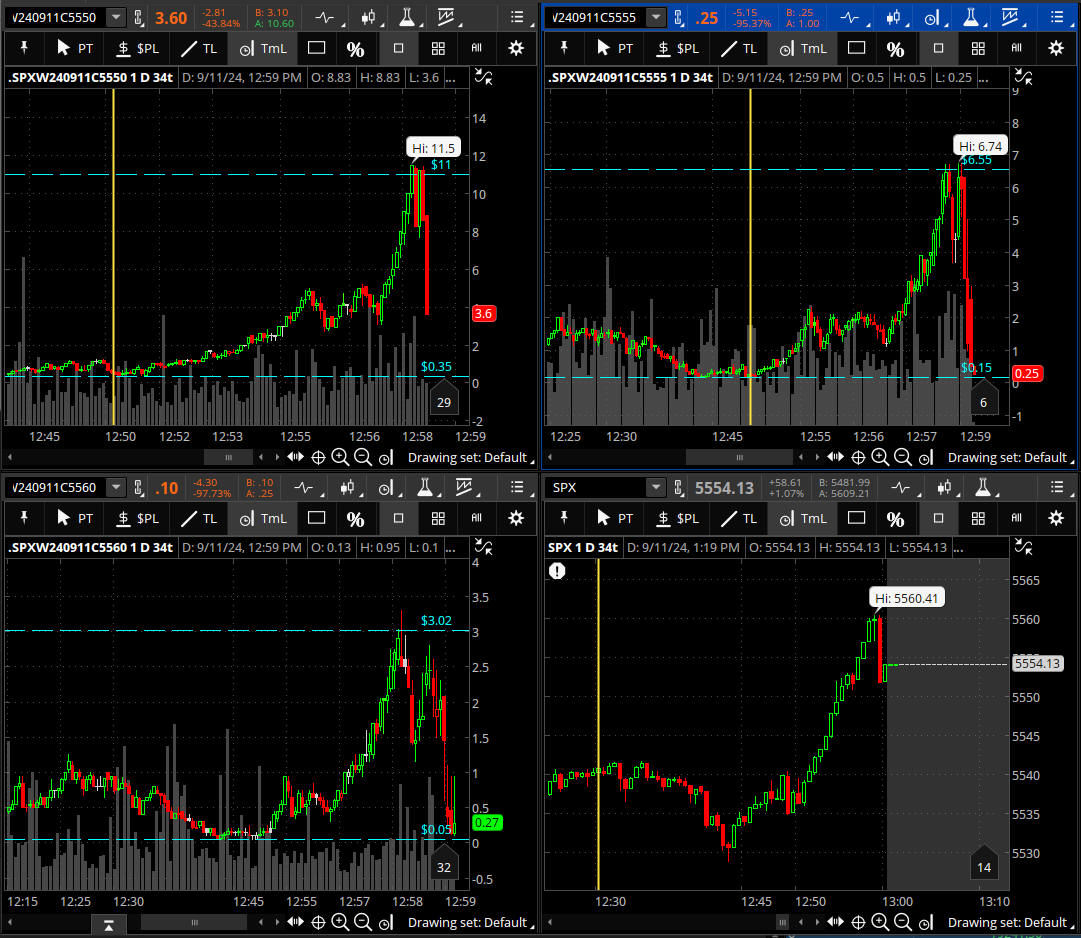
Task: Expand the SPX symbol selector dropdown
Action: coord(655,487)
